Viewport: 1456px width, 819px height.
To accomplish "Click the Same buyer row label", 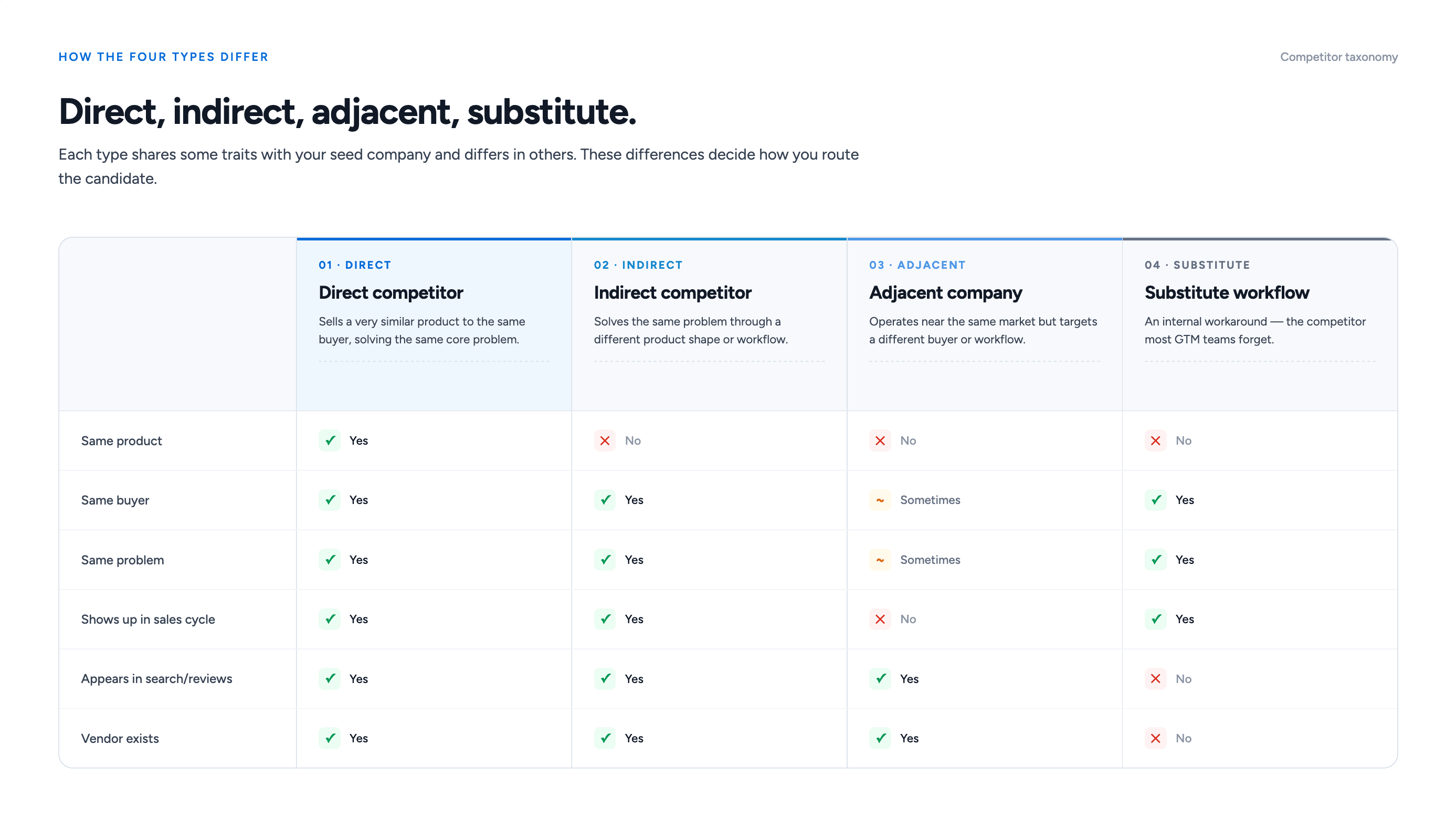I will pos(115,500).
